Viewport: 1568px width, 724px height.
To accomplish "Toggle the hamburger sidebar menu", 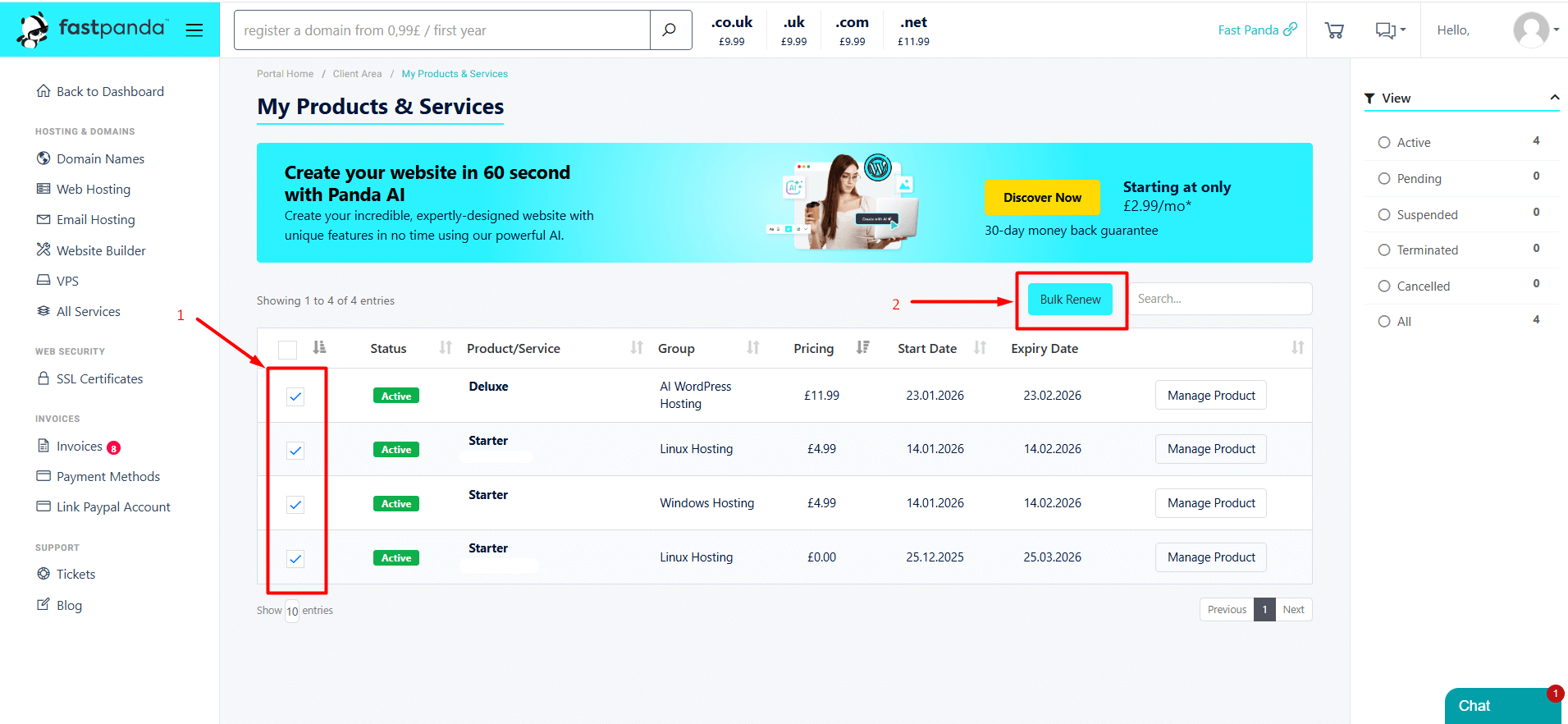I will (x=194, y=30).
